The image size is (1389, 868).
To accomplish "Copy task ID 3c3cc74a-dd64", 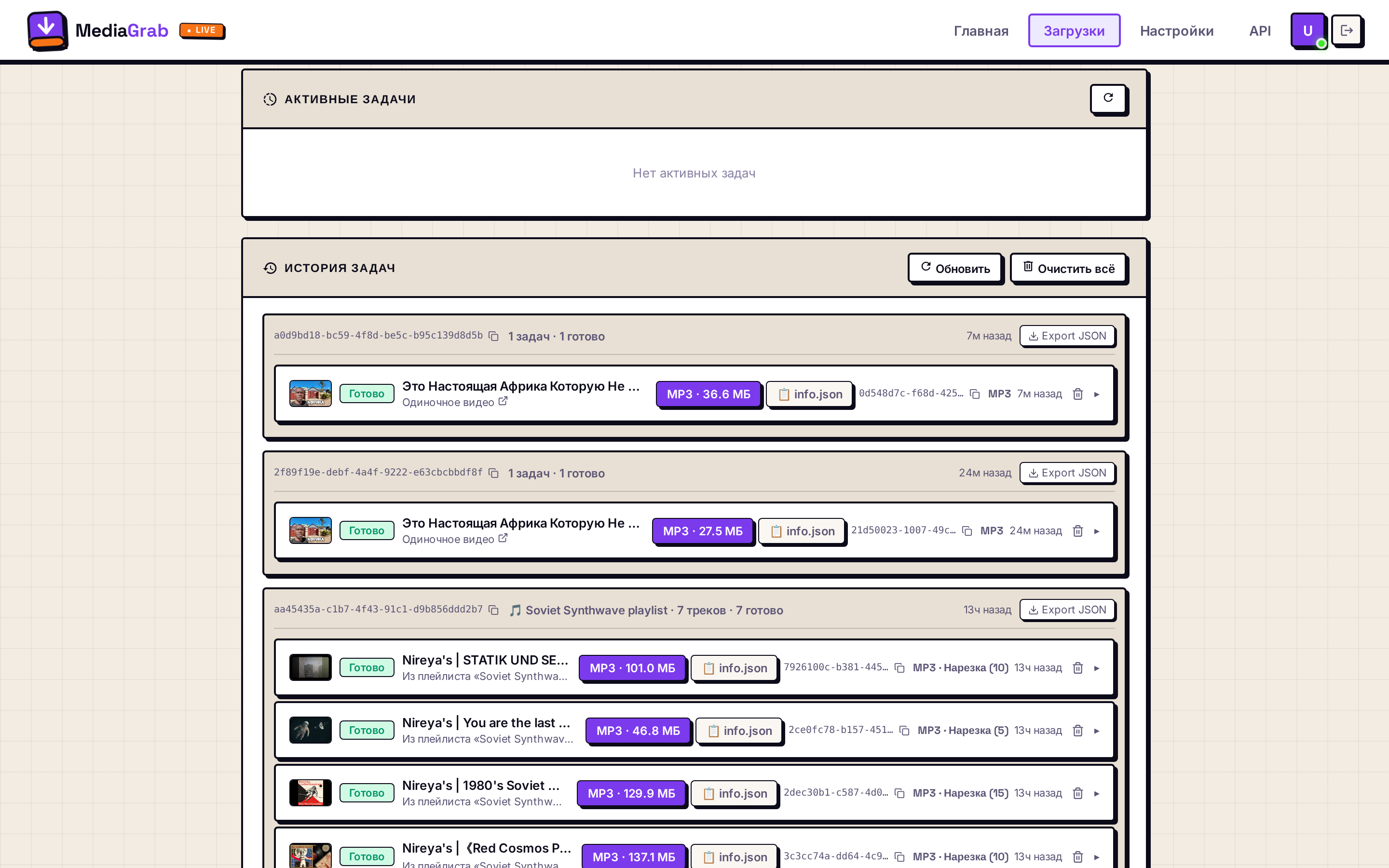I will [x=899, y=856].
